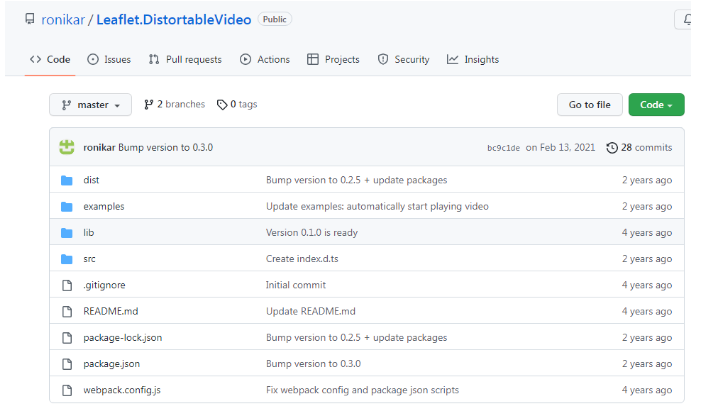Open the .gitignore file
The image size is (703, 407).
[104, 285]
